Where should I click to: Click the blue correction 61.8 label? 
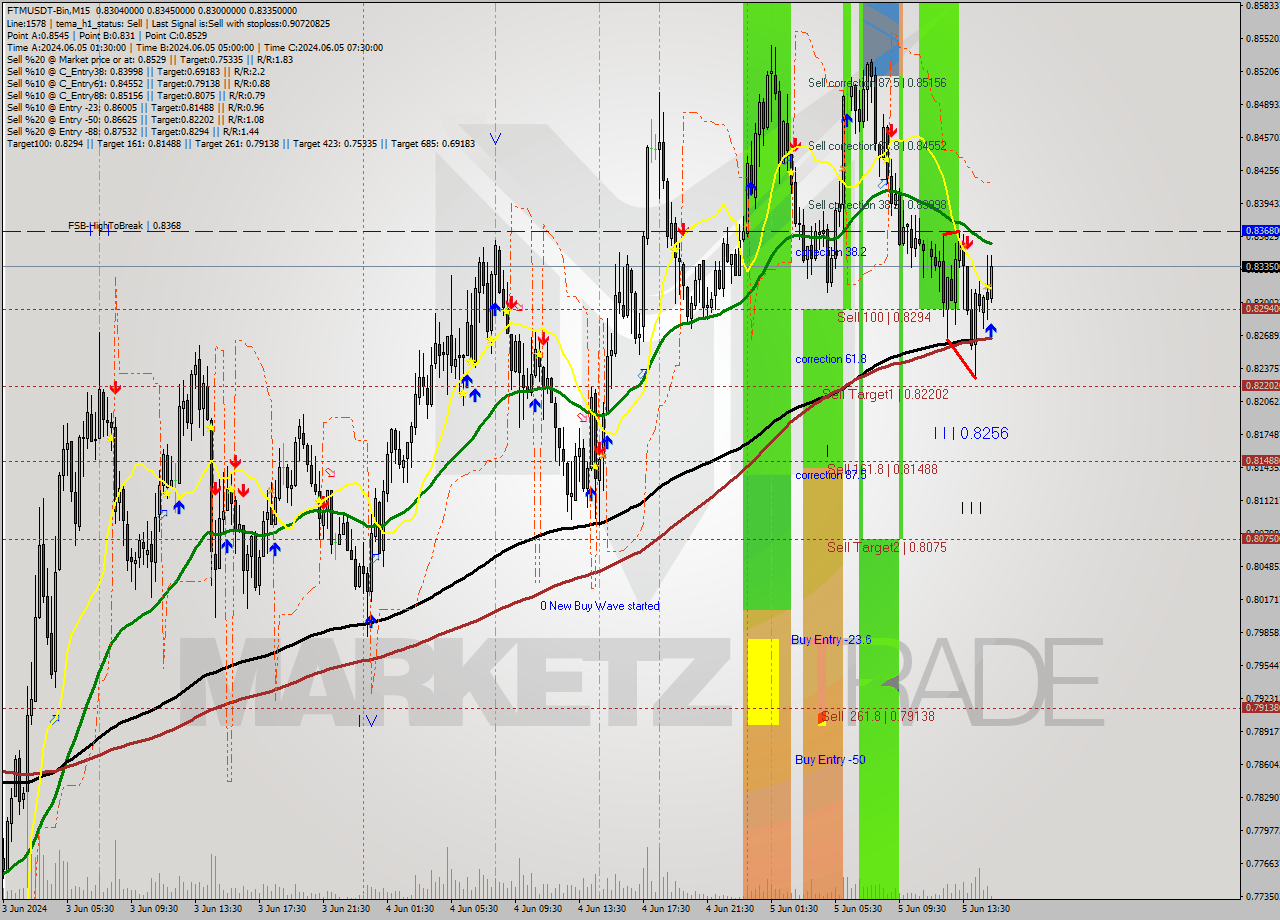point(830,358)
